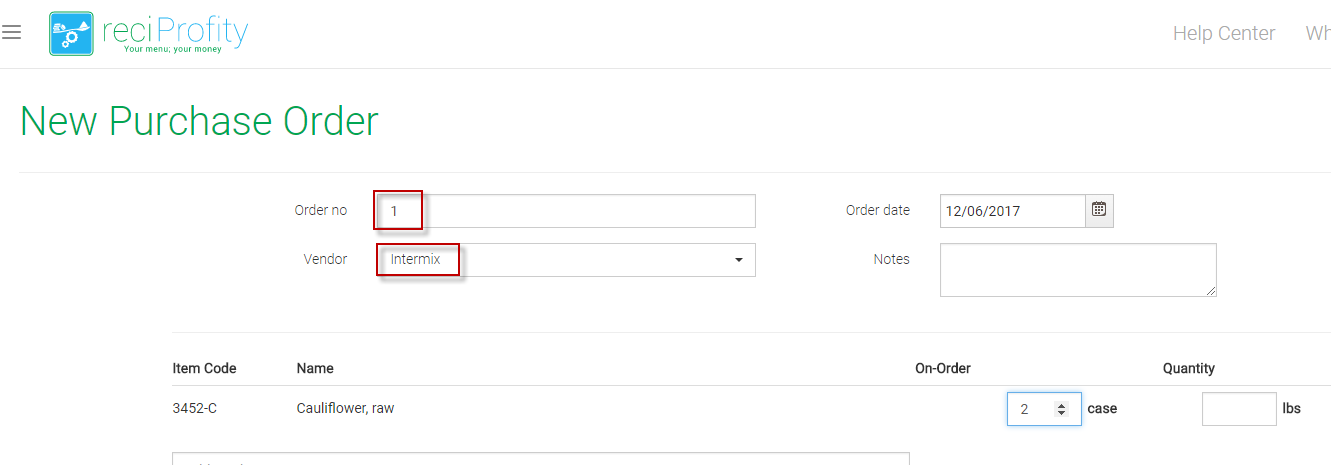This screenshot has width=1331, height=465.
Task: Click the Quantity column header
Action: click(1188, 368)
